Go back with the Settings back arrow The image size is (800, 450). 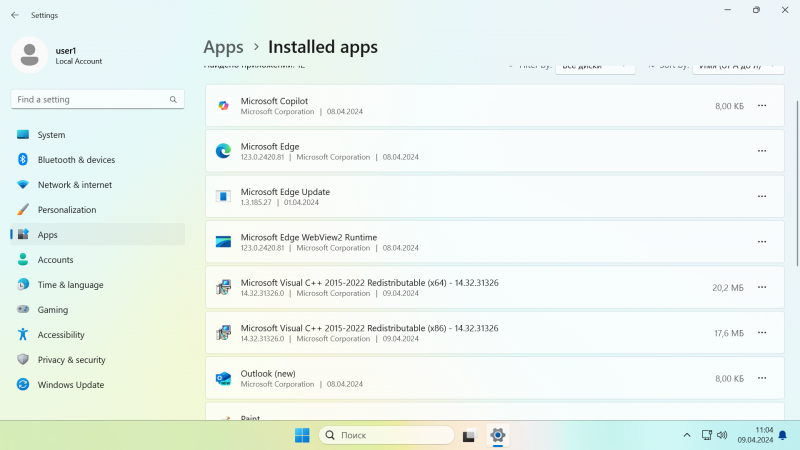pyautogui.click(x=15, y=15)
